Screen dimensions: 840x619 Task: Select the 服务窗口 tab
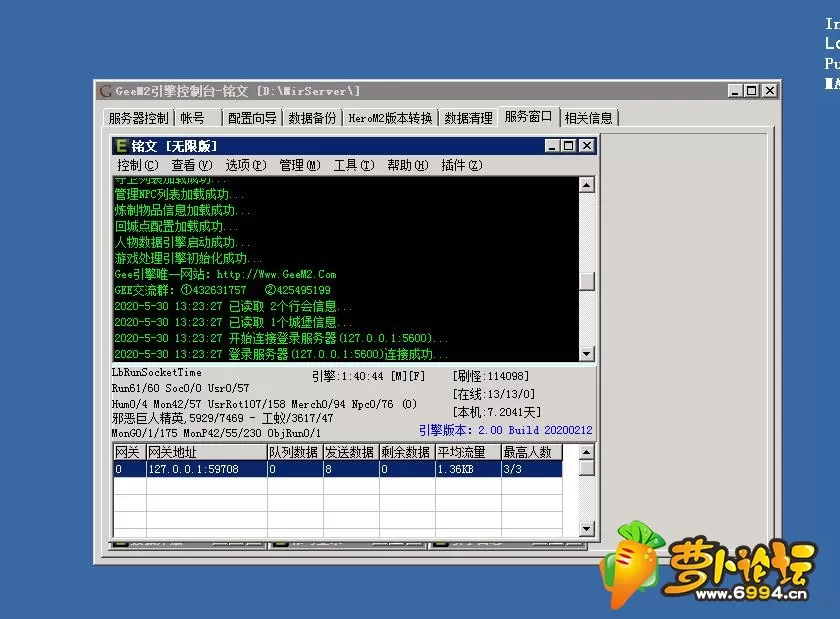pyautogui.click(x=528, y=116)
